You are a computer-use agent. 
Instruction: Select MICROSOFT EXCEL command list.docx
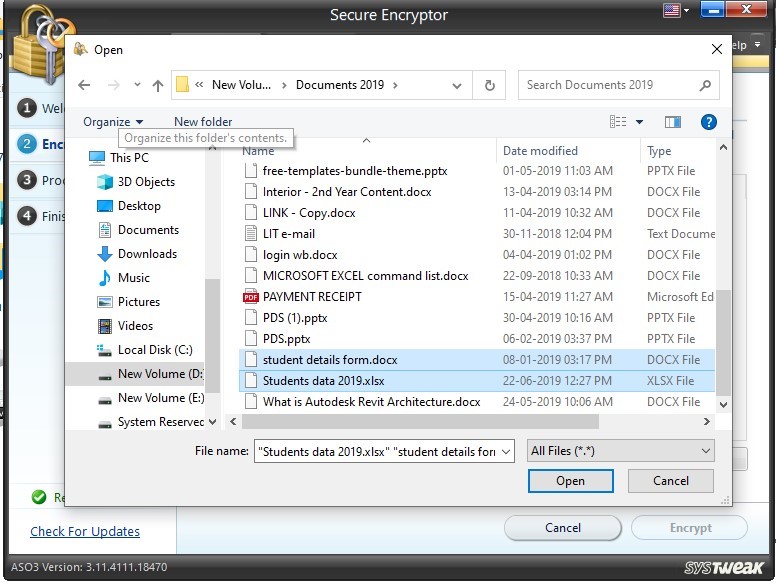click(x=477, y=276)
